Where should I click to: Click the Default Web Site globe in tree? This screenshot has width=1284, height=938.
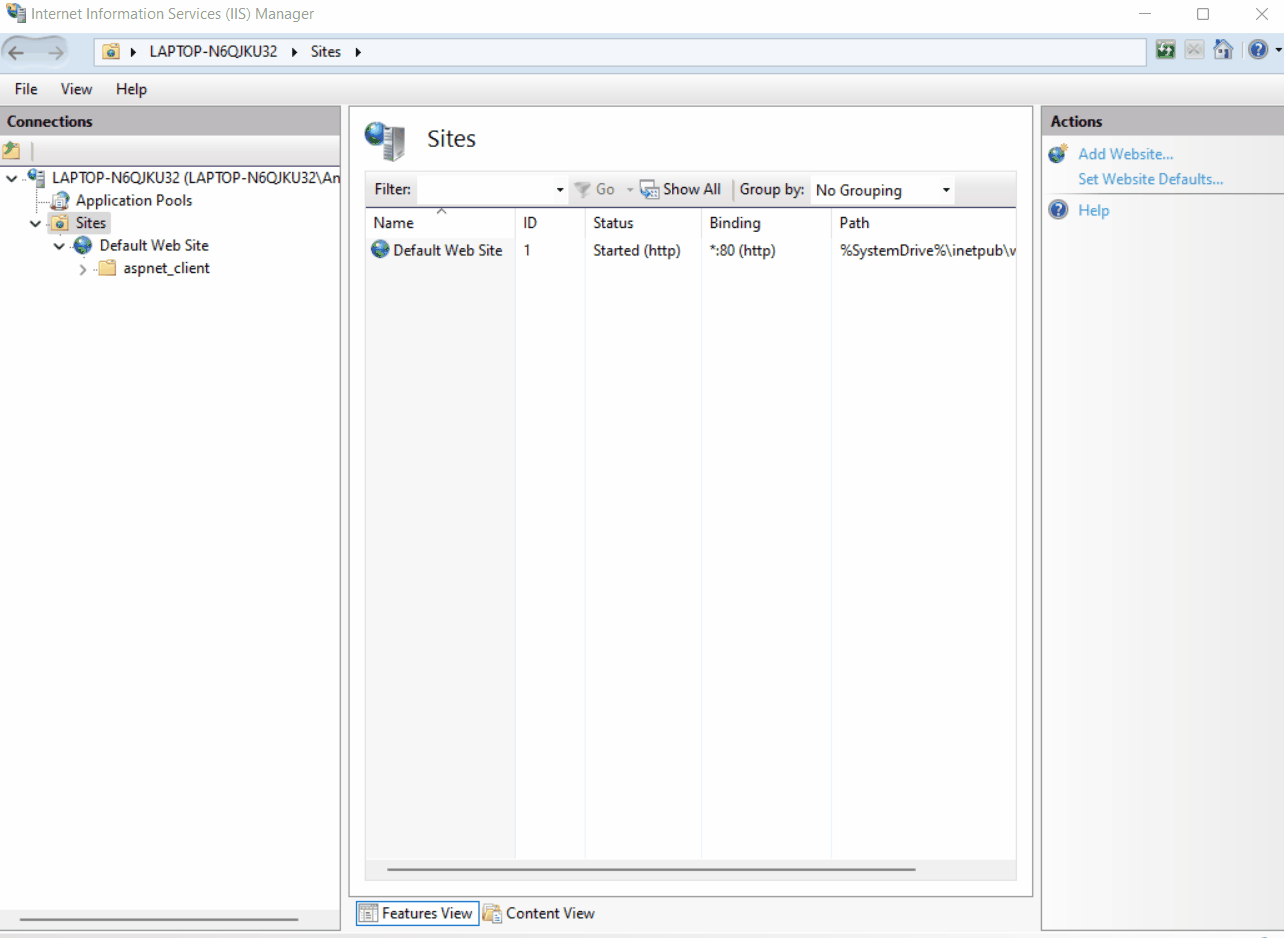[83, 246]
